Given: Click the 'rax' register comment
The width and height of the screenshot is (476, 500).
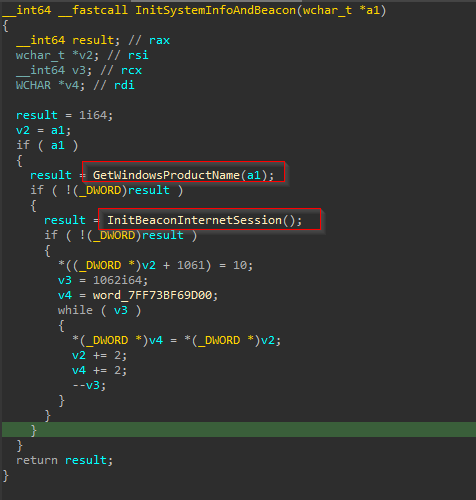Looking at the screenshot, I should (159, 40).
